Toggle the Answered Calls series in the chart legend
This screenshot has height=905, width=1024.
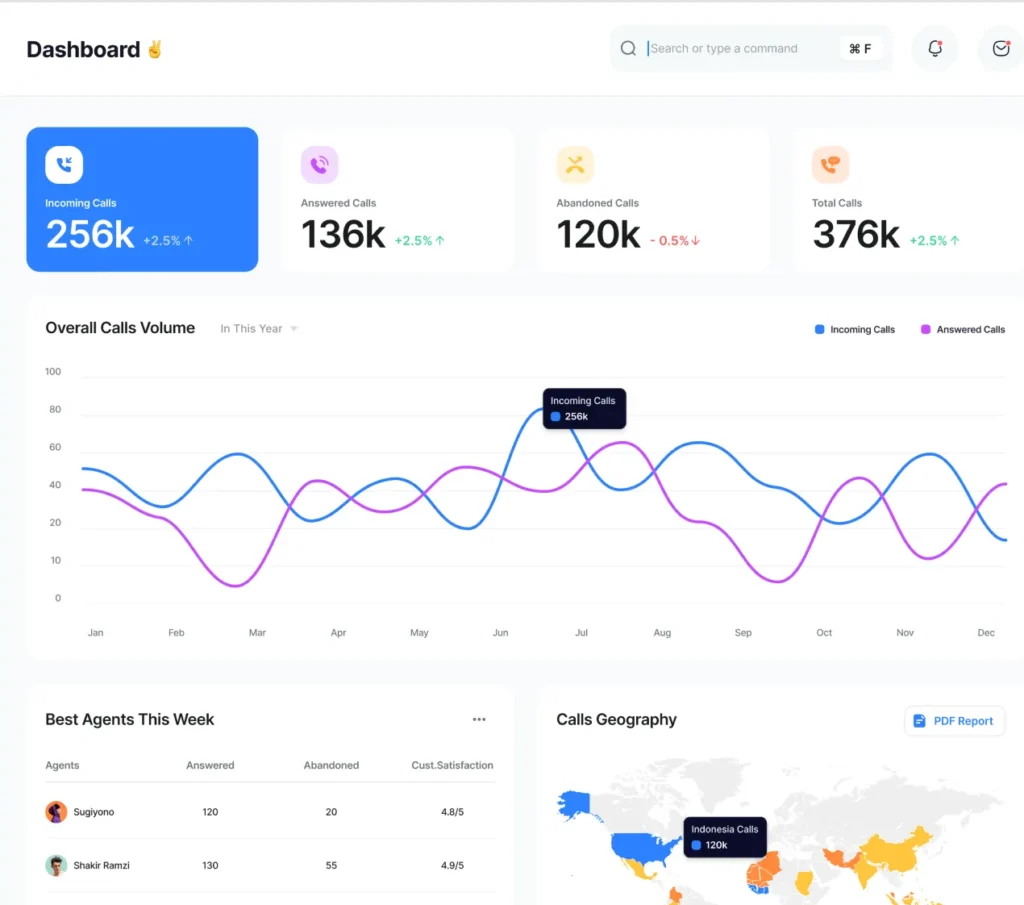962,328
